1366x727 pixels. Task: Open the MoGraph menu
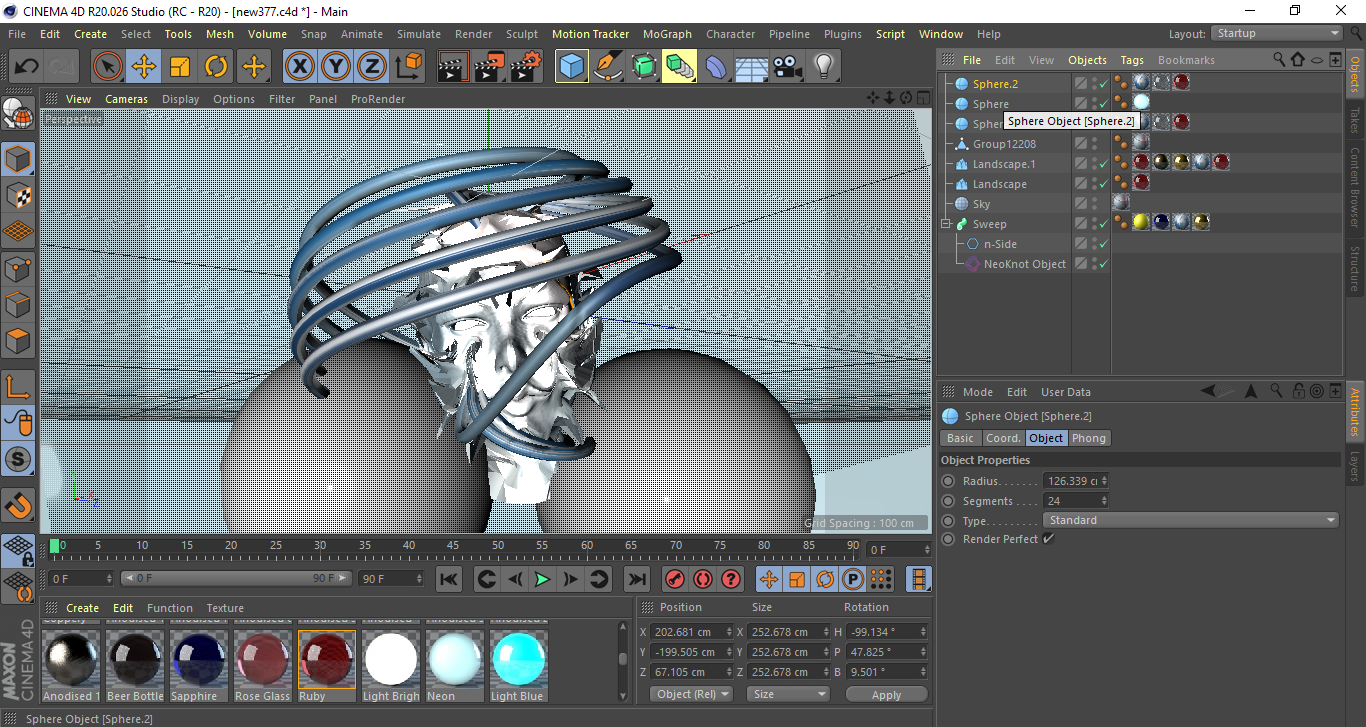point(667,34)
